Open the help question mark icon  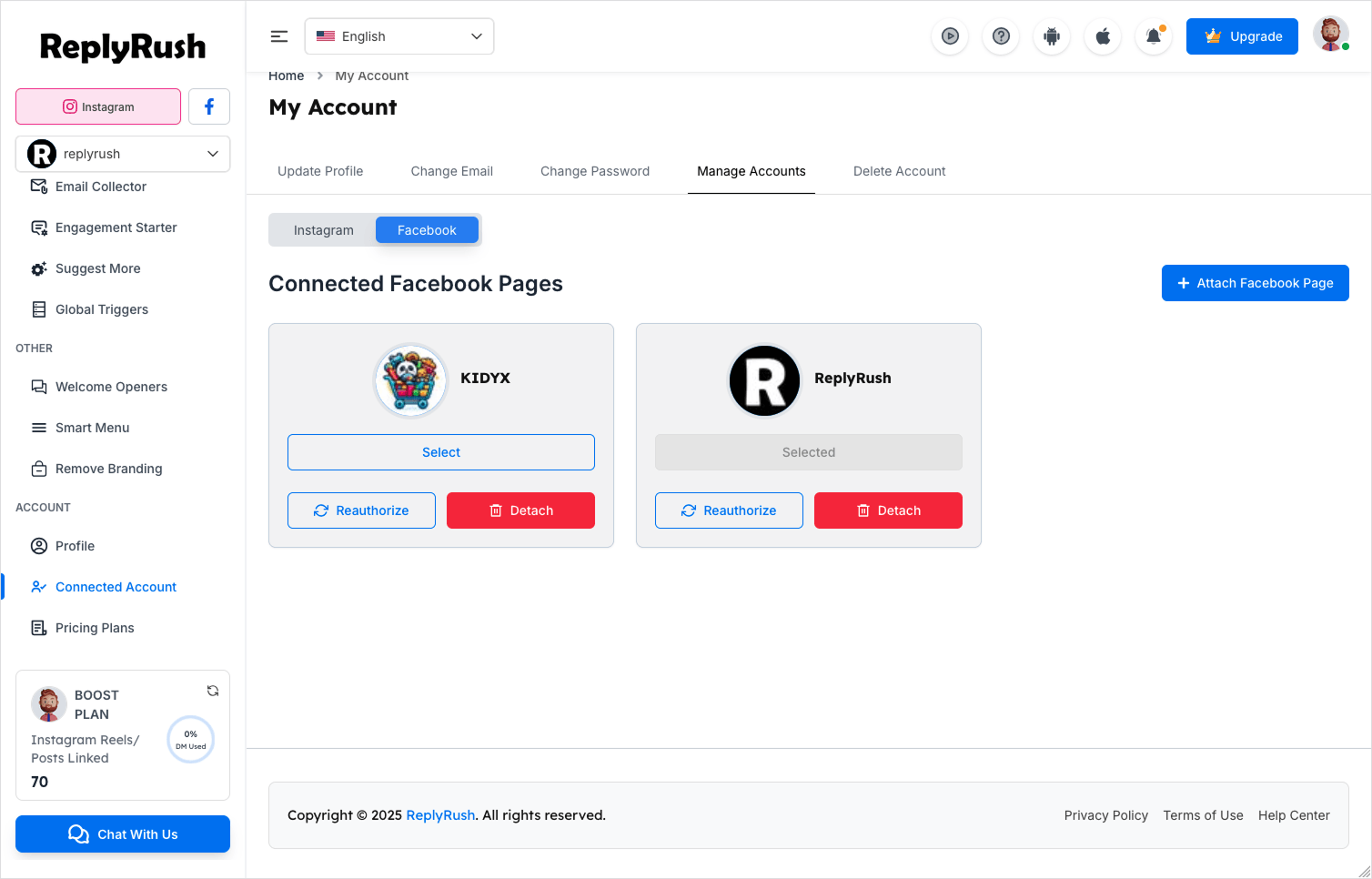coord(1001,36)
